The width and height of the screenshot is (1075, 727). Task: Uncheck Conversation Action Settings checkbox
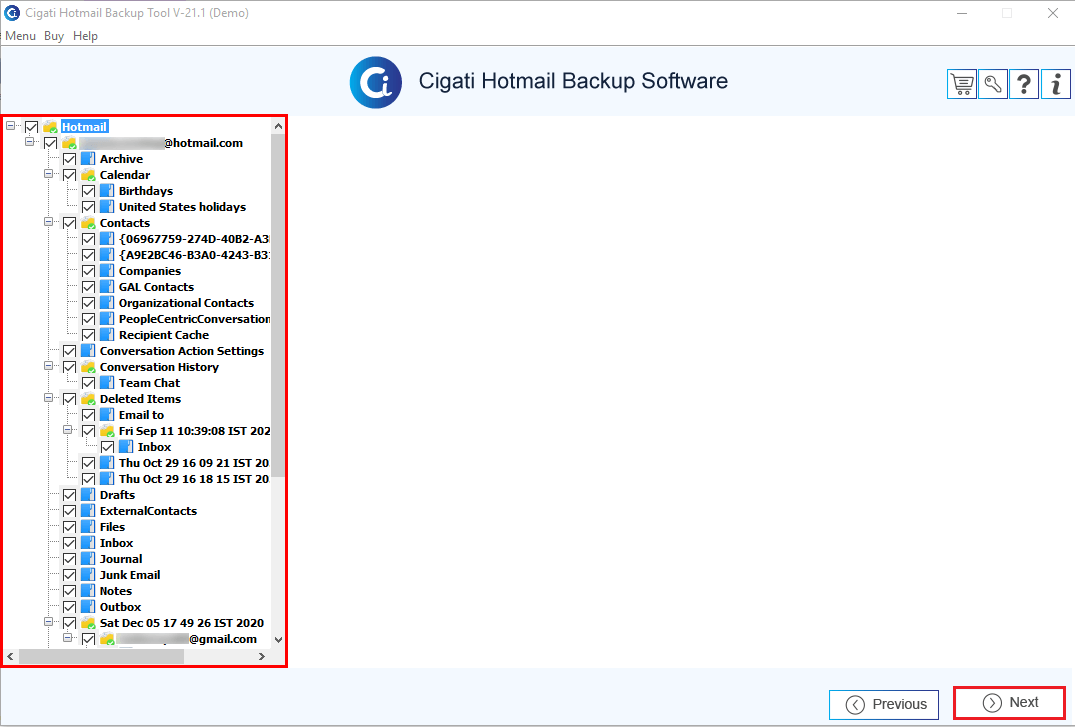[x=69, y=351]
